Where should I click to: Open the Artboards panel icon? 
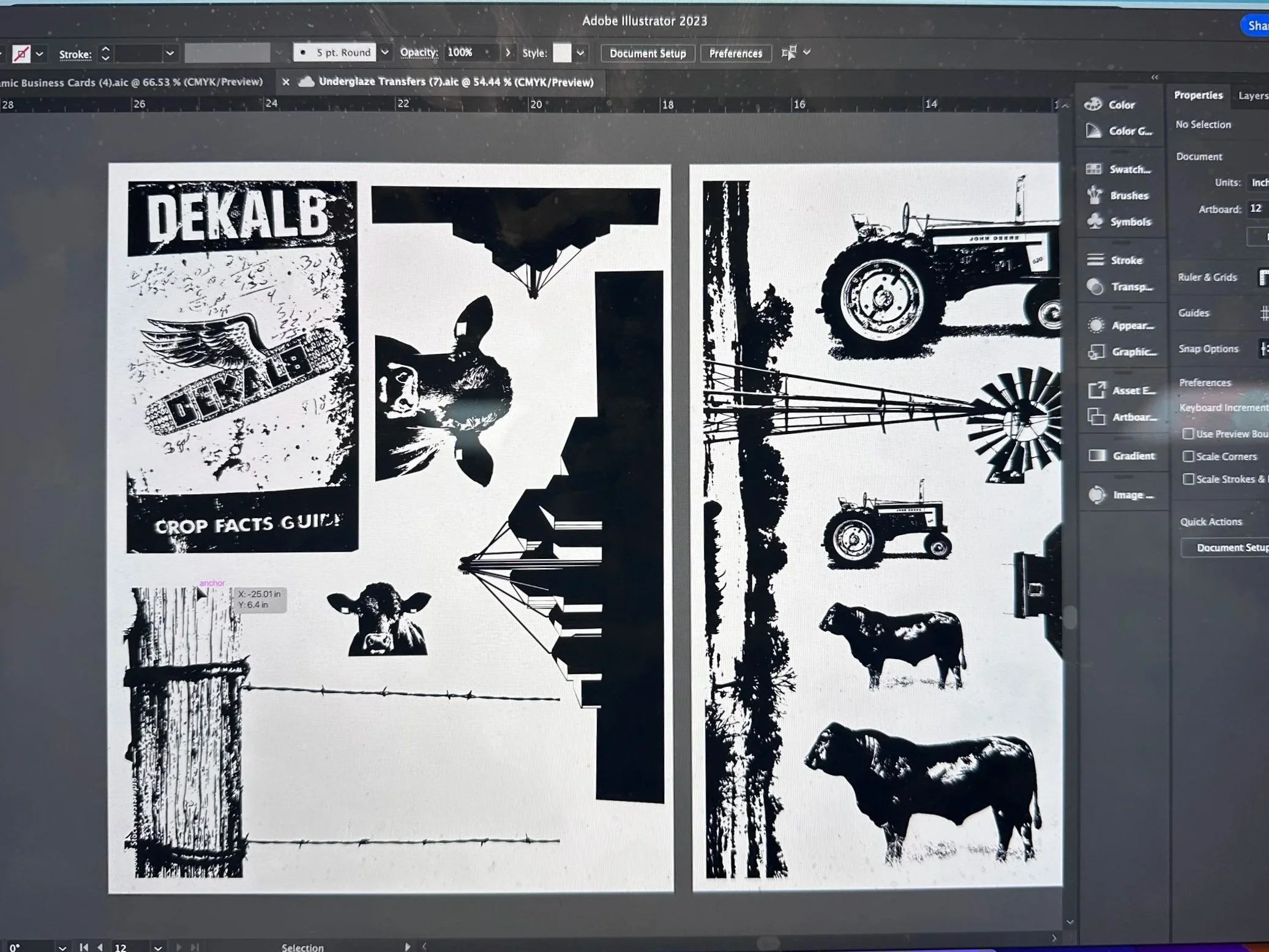[x=1096, y=417]
